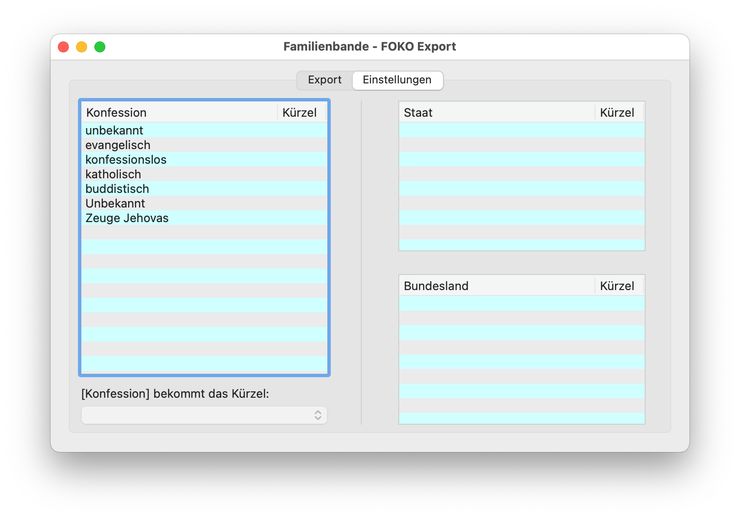Switch to the Export tab

324,80
